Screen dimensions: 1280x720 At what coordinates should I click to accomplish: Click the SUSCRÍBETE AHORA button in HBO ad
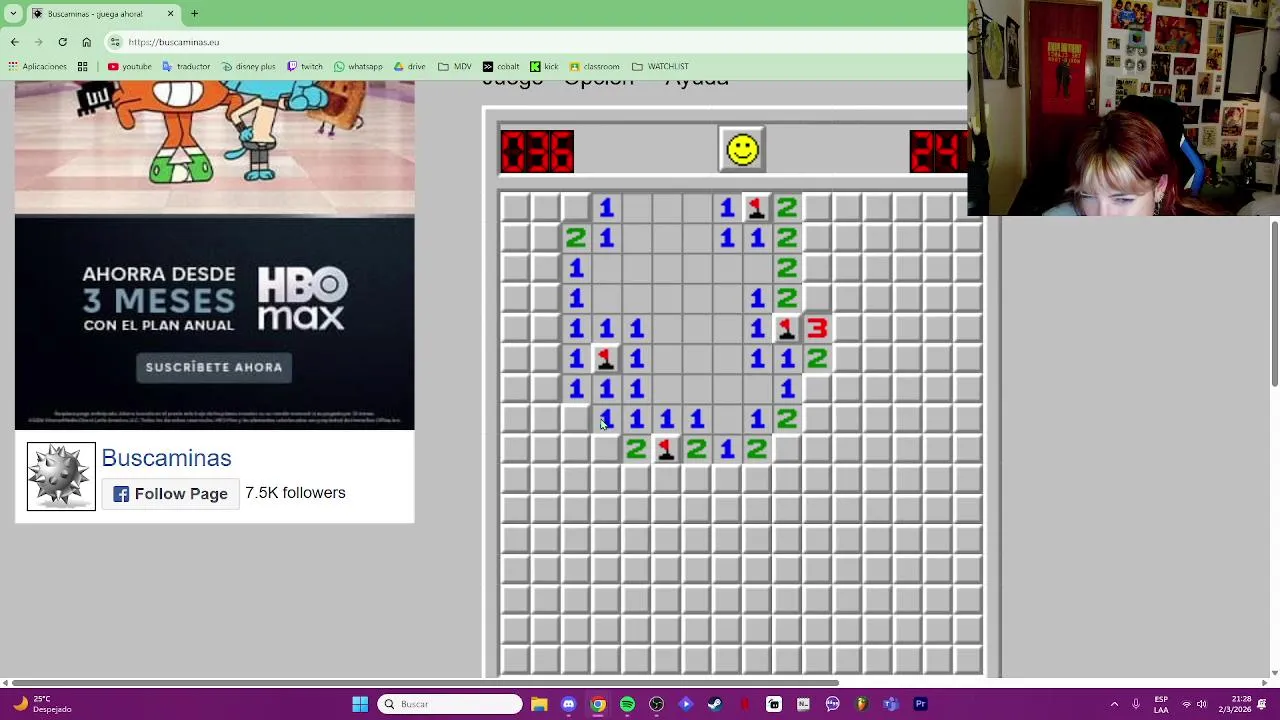click(214, 367)
